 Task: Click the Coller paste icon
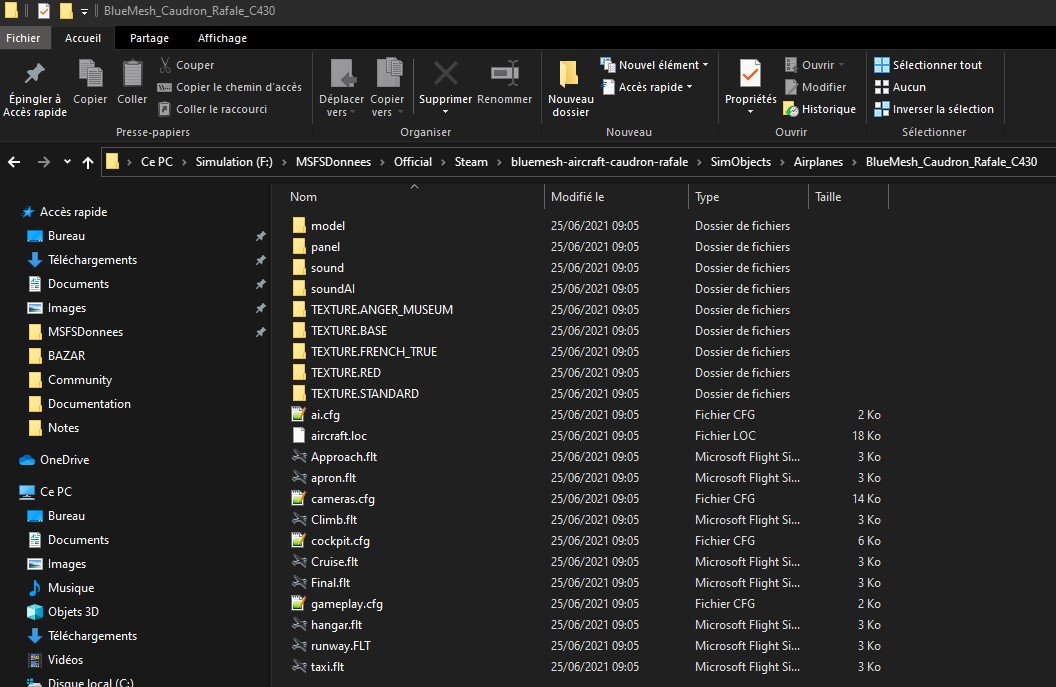coord(132,74)
